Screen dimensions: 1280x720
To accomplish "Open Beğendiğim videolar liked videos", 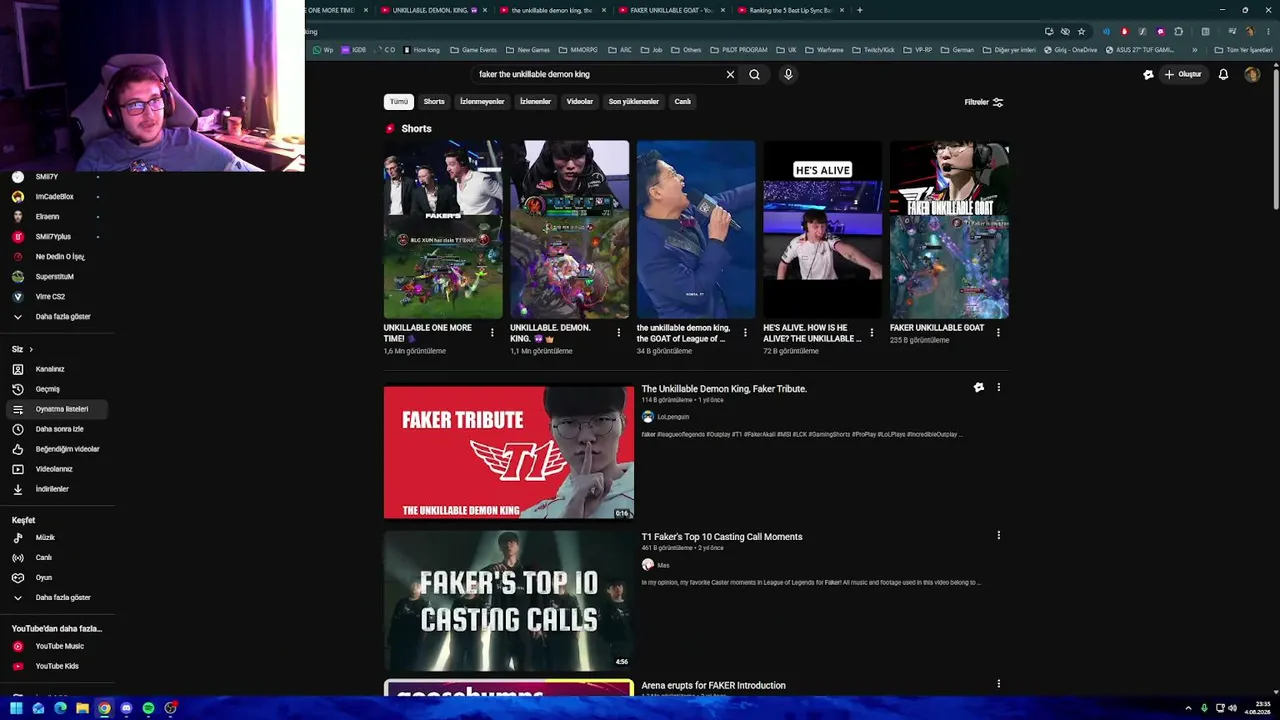I will click(57, 449).
